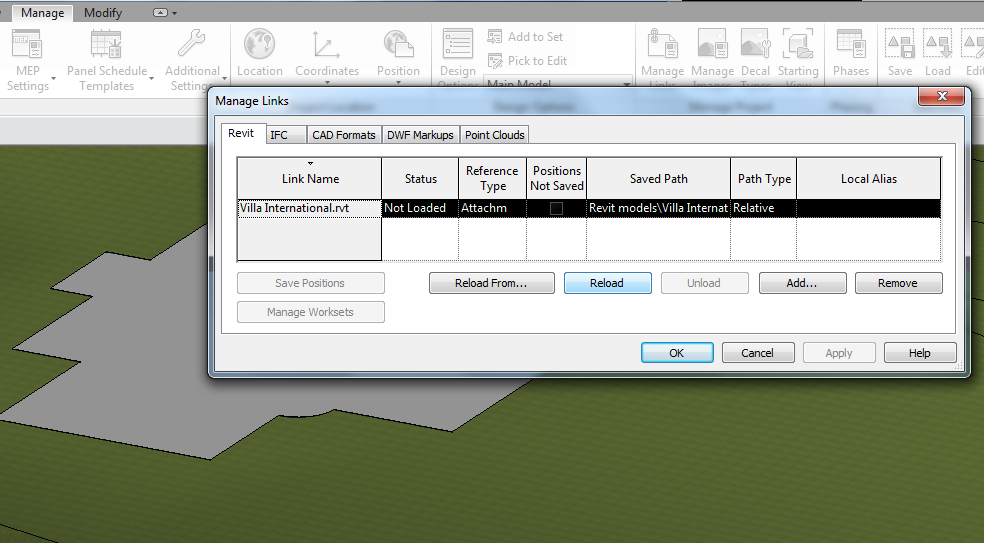Screen dimensions: 984x543
Task: Toggle Positions Not Saved checkbox for Villa International
Action: tap(556, 208)
